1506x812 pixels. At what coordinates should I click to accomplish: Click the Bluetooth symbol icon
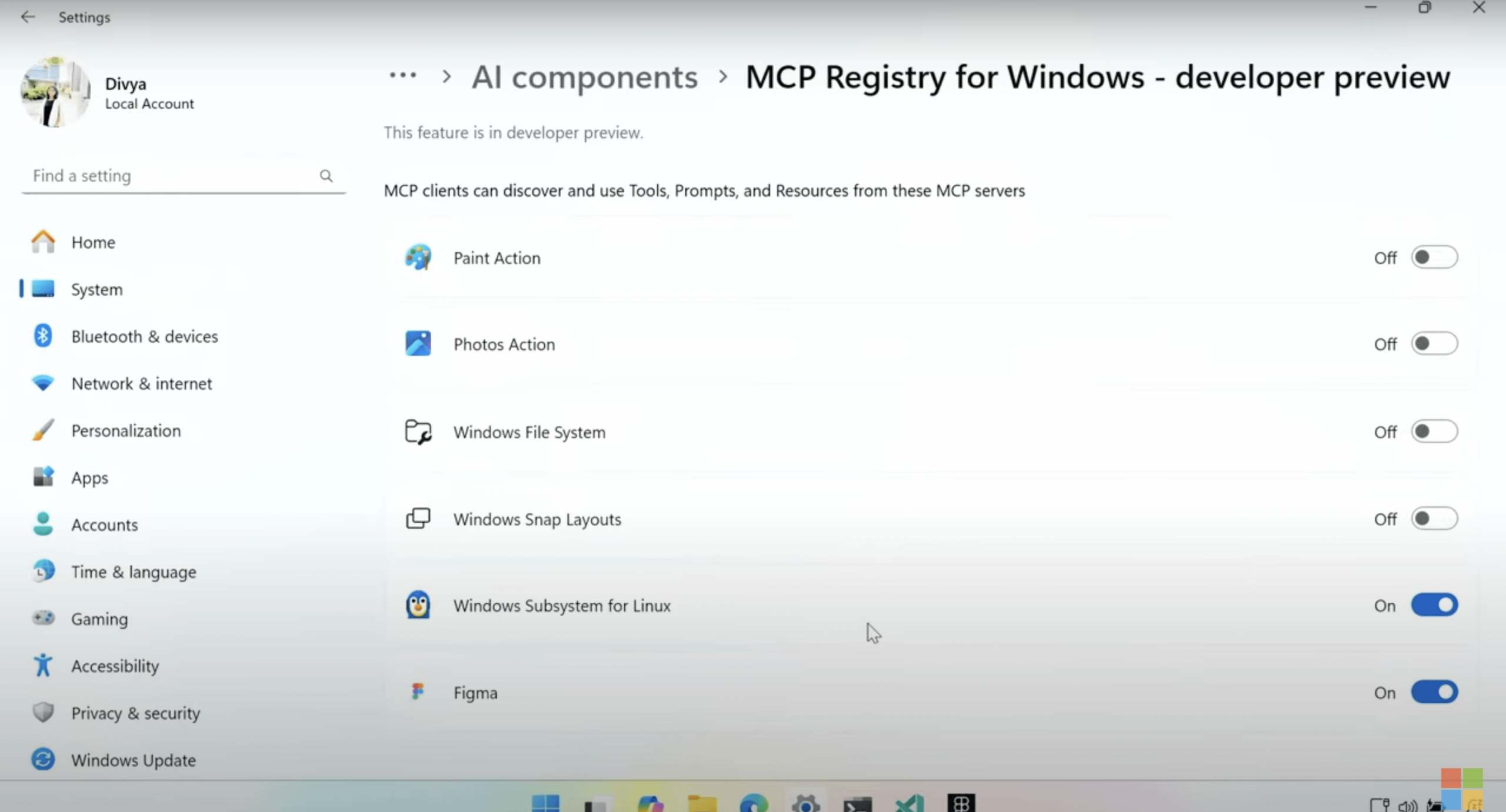pyautogui.click(x=43, y=336)
